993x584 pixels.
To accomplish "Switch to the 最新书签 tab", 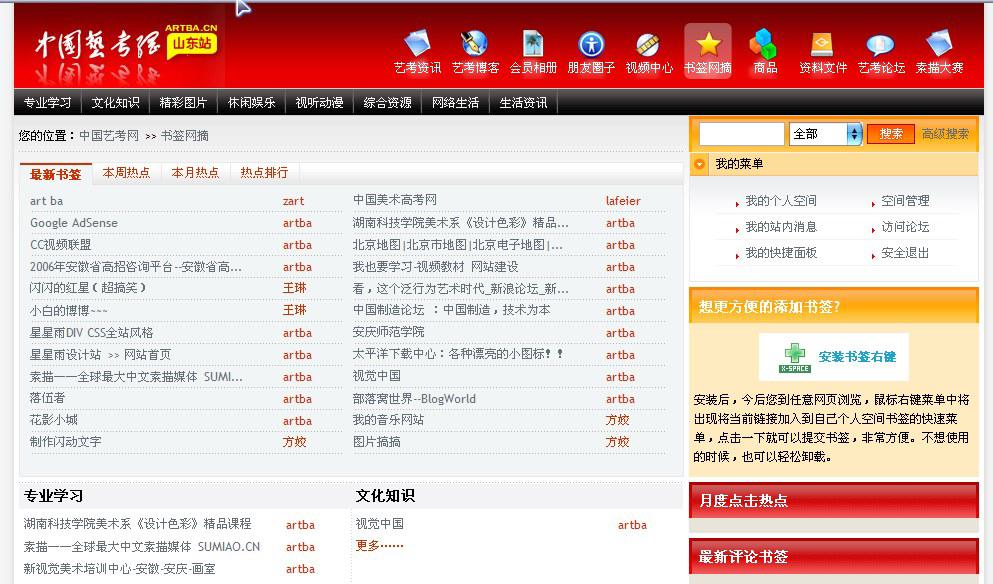I will (x=56, y=174).
